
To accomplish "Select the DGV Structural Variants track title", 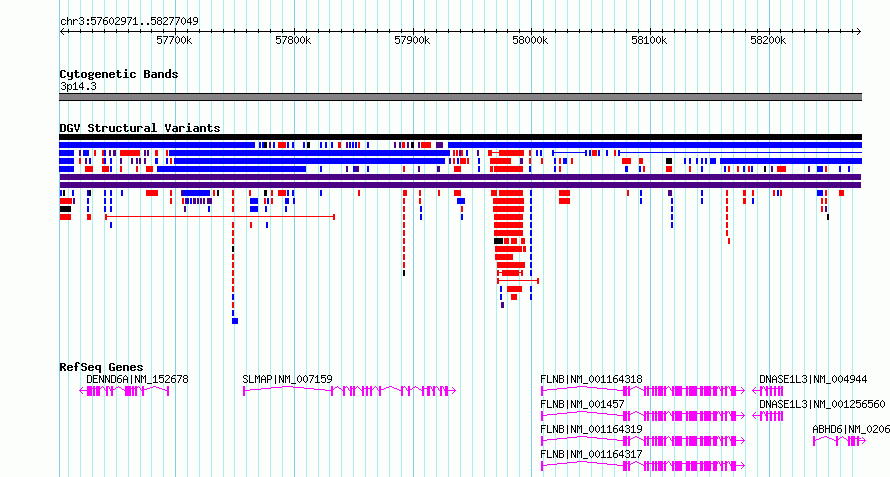I will tap(140, 128).
